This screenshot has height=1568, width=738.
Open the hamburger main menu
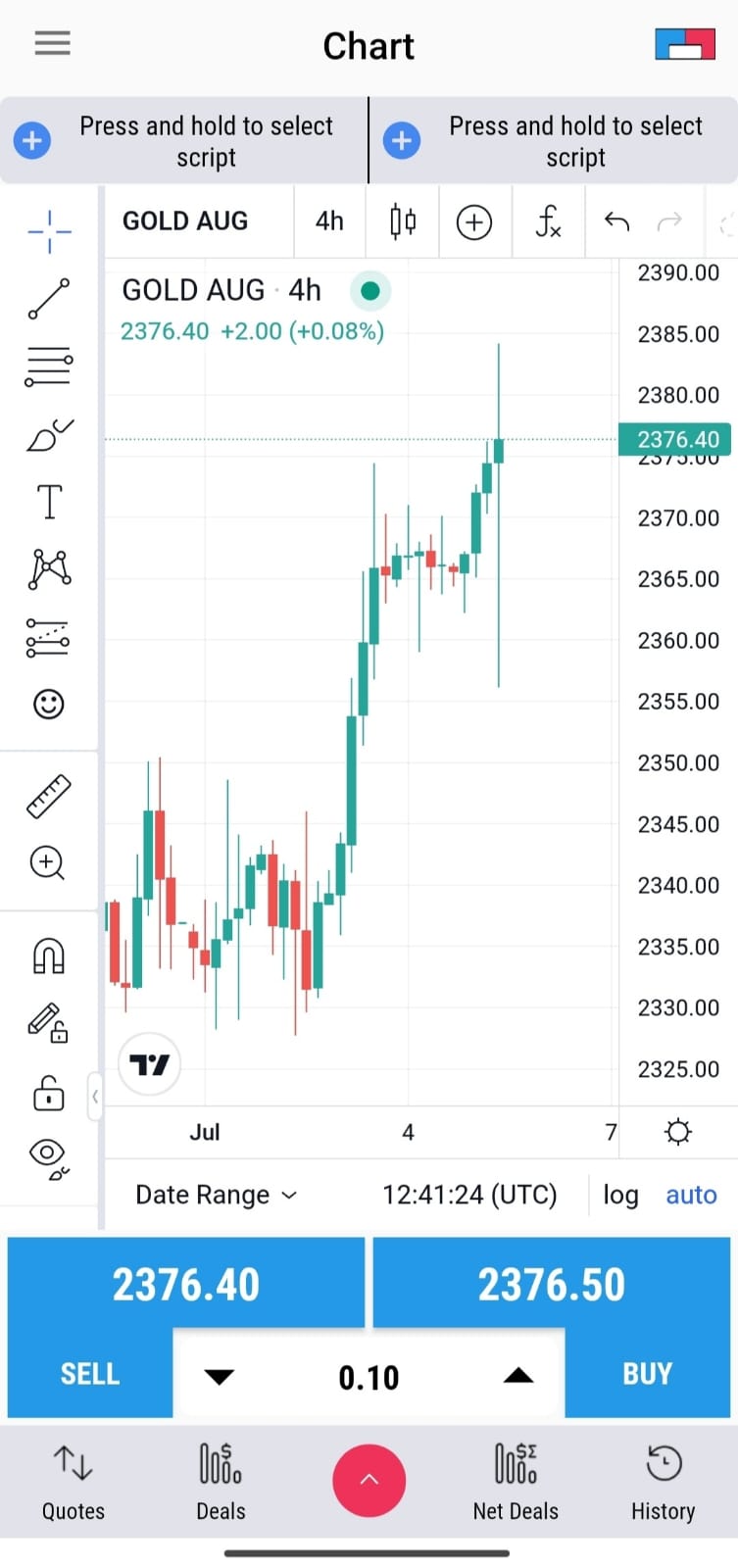coord(52,44)
